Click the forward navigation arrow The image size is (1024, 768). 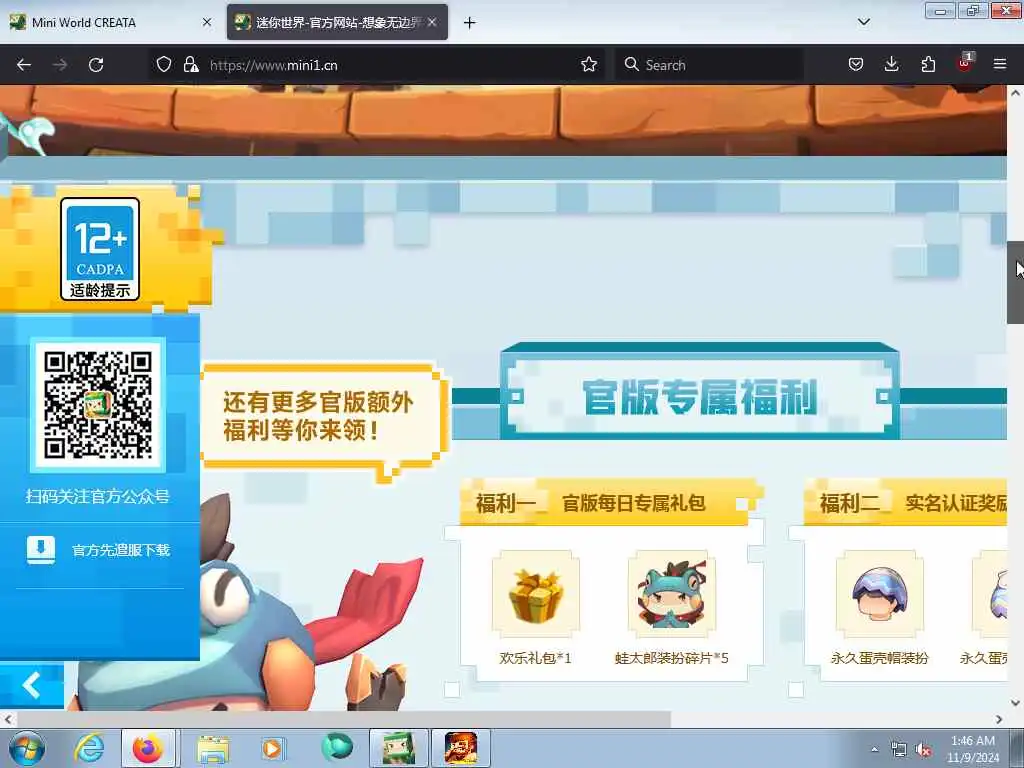60,65
